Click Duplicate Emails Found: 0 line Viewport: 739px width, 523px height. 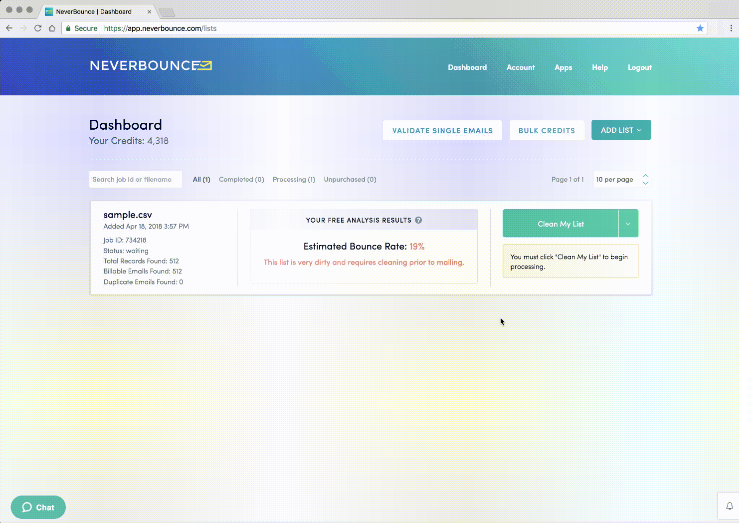pyautogui.click(x=143, y=282)
